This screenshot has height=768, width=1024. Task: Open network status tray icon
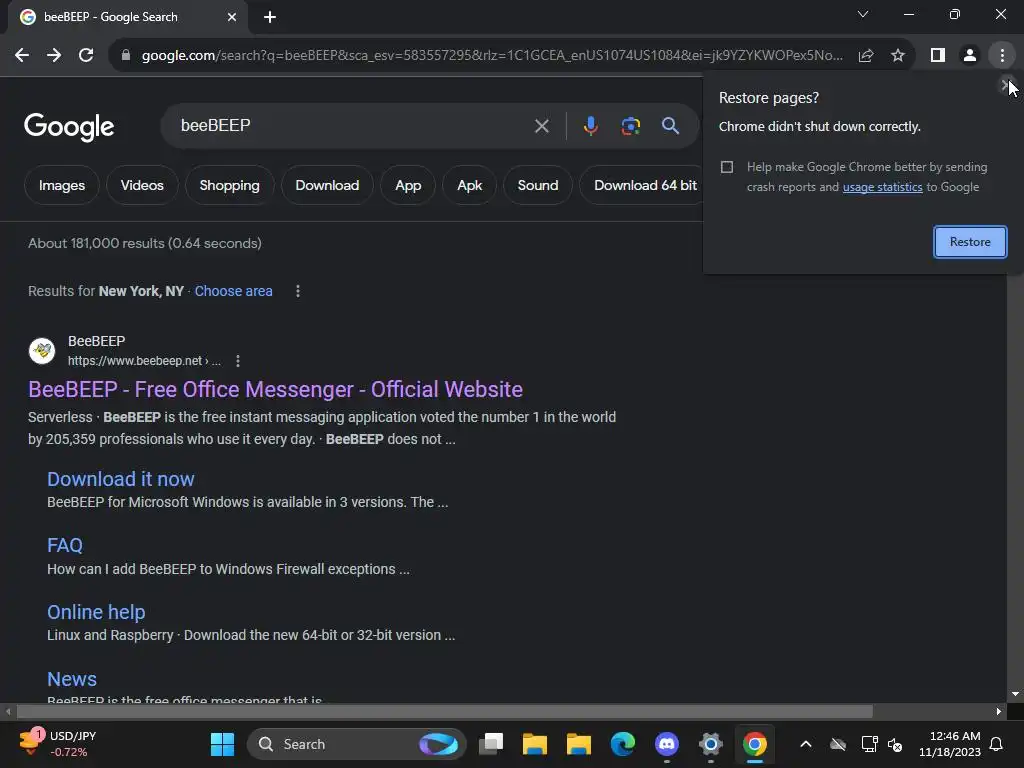coord(869,744)
